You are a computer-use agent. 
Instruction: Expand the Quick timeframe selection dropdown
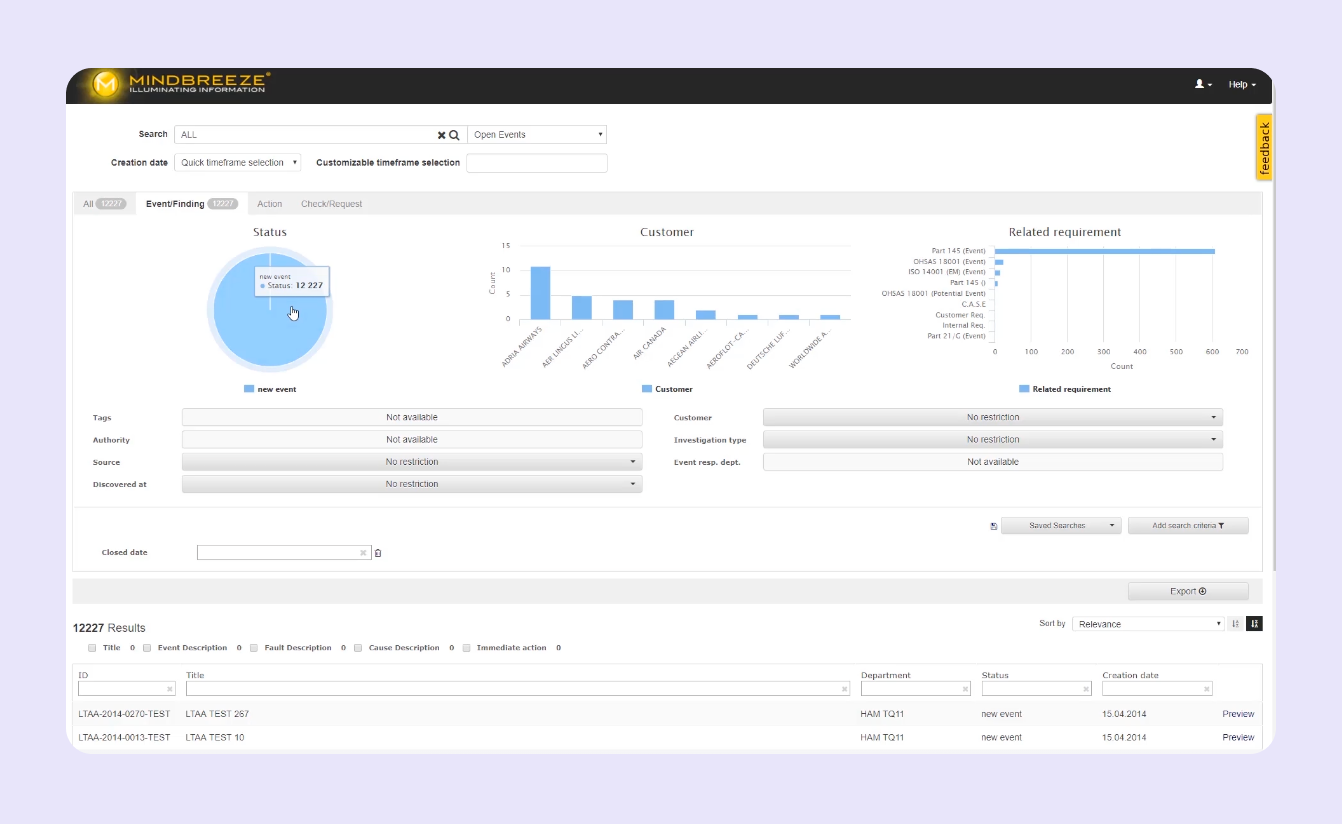point(237,162)
